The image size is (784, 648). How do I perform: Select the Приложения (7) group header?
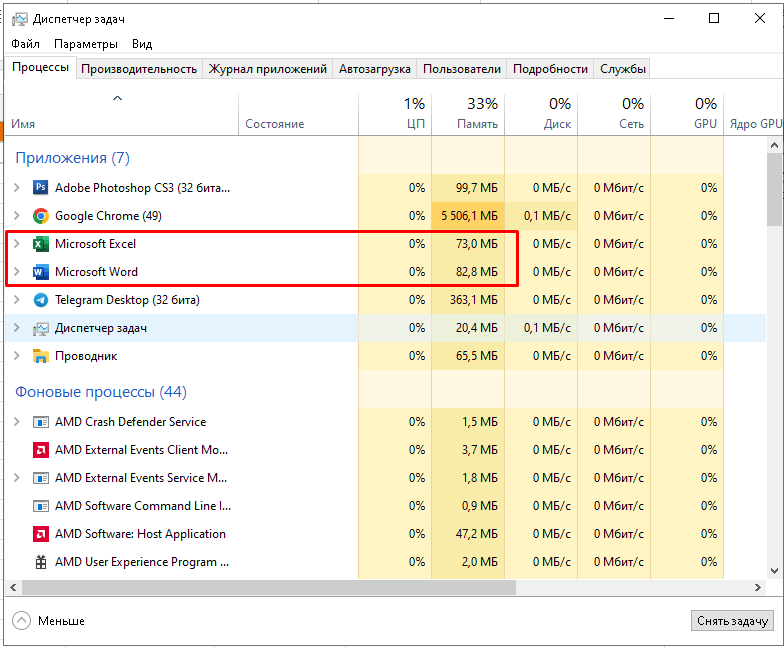(x=72, y=158)
